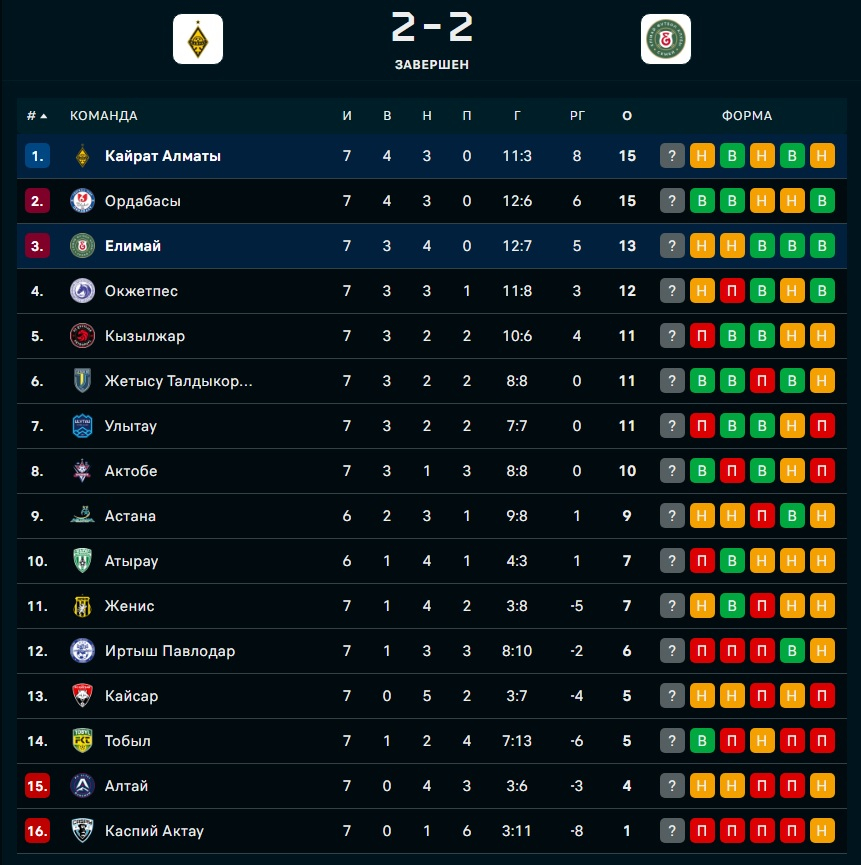Click the Aktobe team crest icon
The image size is (861, 865).
point(82,471)
